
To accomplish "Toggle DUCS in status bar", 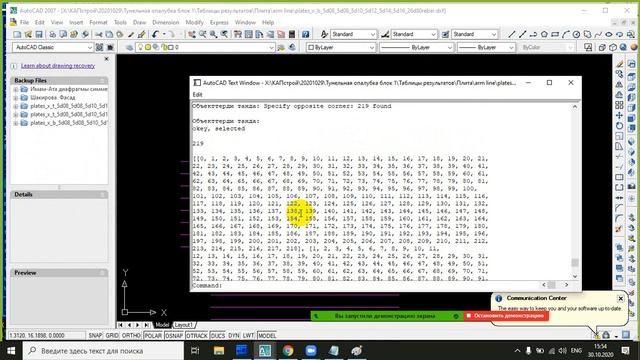I will [218, 336].
